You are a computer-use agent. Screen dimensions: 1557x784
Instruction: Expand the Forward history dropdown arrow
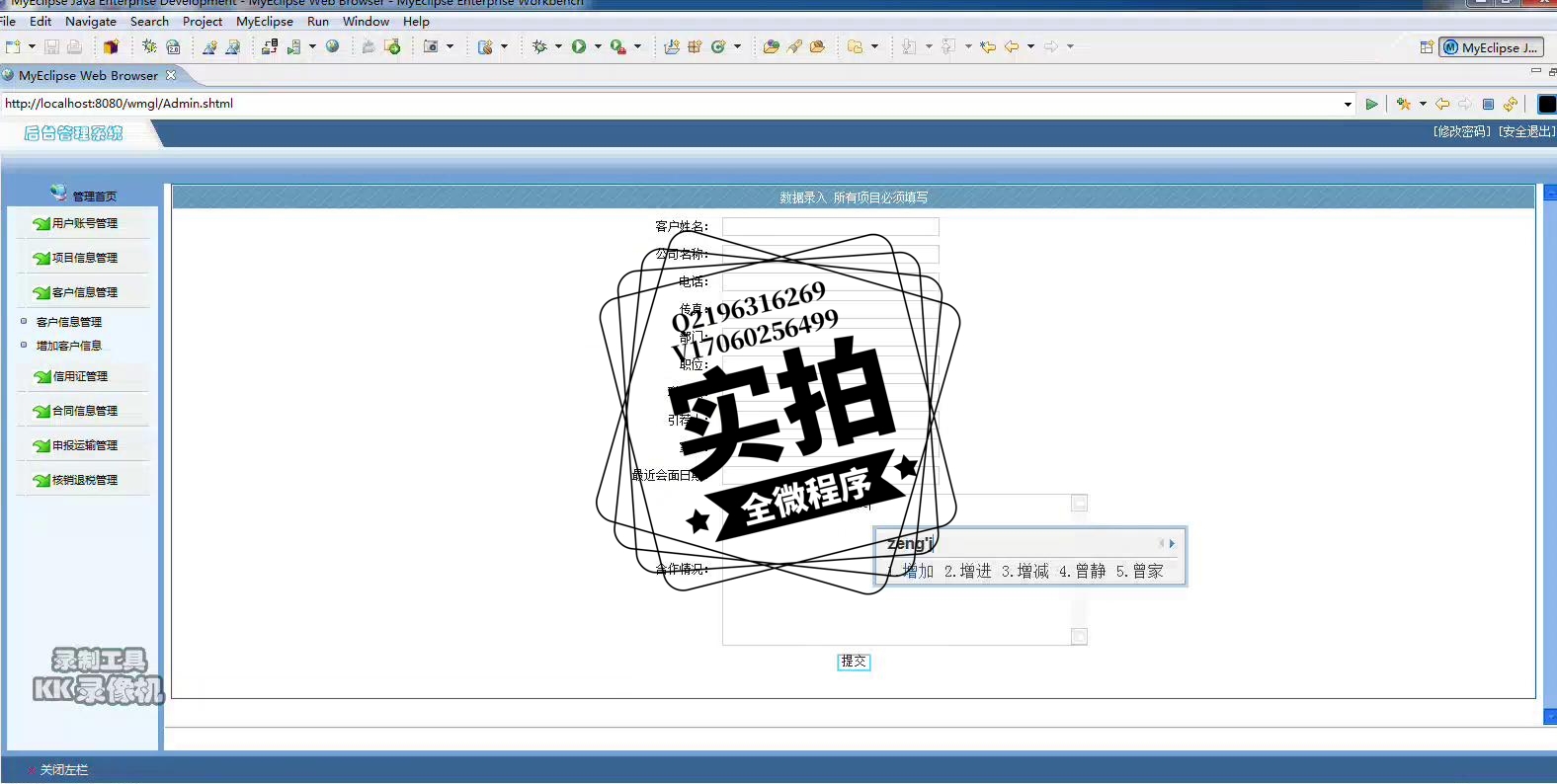pos(1070,46)
